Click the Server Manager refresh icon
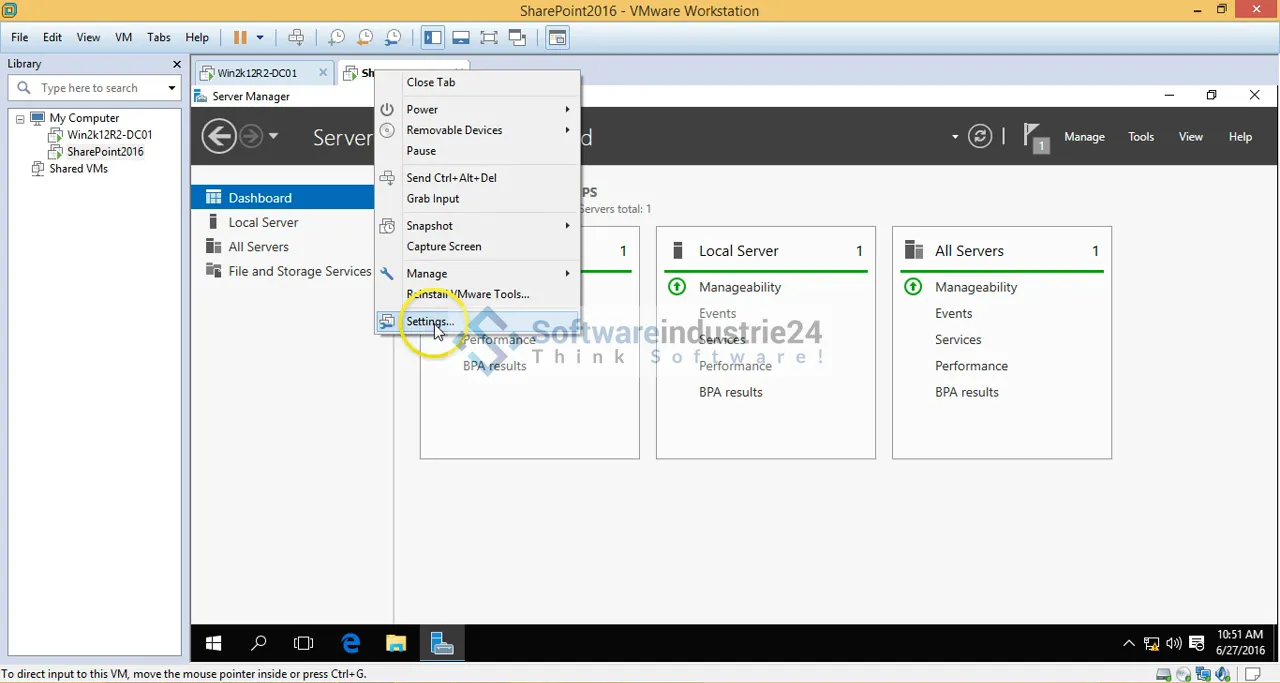1280x683 pixels. pos(980,137)
